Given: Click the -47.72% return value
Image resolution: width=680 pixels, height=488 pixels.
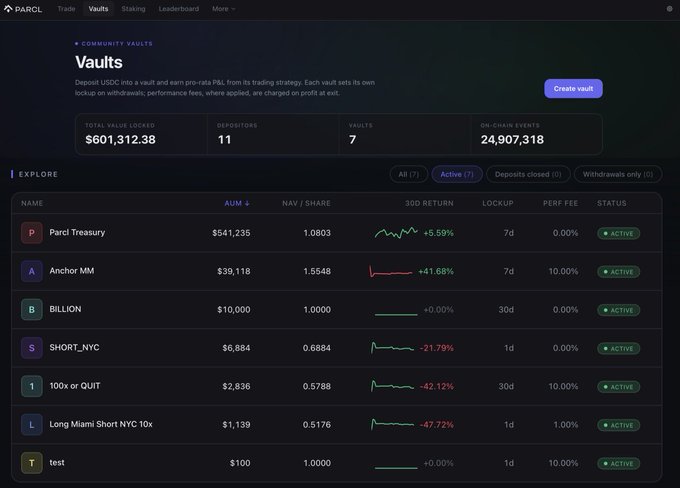Looking at the screenshot, I should pos(436,425).
